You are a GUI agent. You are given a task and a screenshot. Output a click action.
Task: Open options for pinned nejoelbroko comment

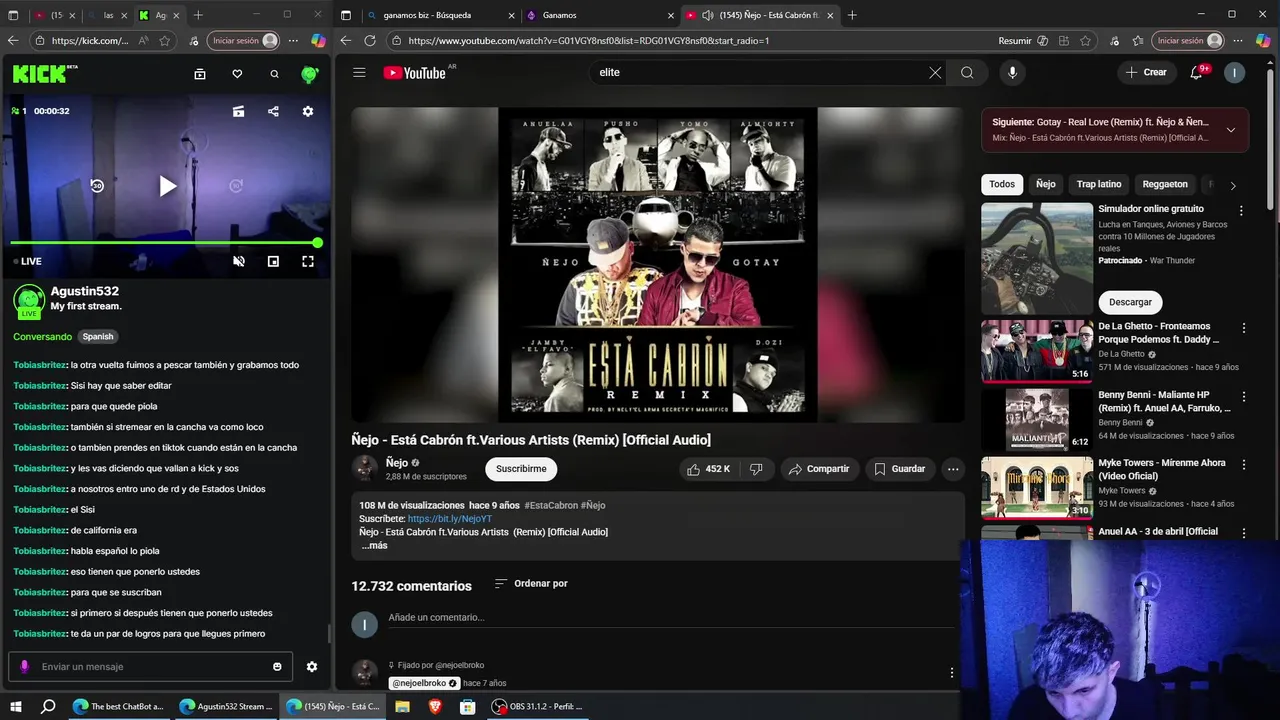click(x=951, y=673)
